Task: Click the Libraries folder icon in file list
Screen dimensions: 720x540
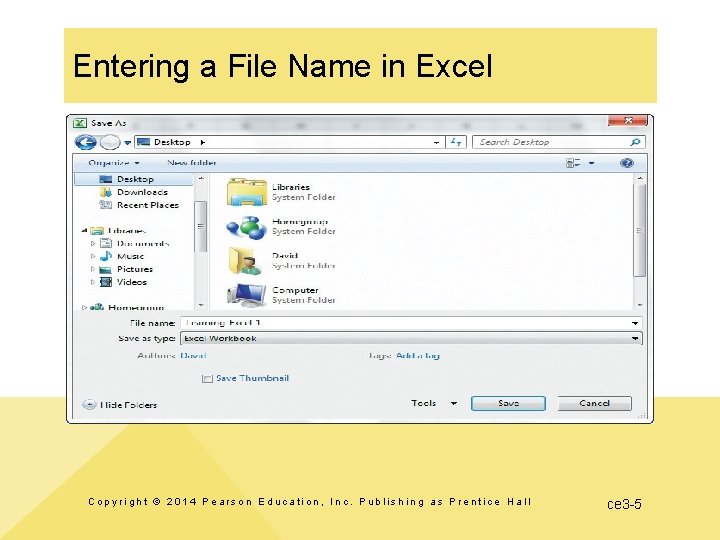Action: (247, 192)
